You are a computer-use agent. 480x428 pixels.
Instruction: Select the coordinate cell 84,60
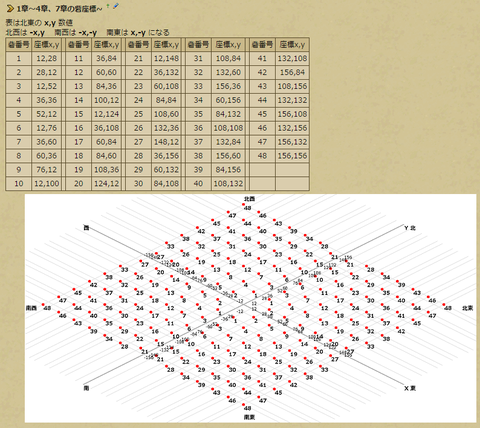click(106, 156)
